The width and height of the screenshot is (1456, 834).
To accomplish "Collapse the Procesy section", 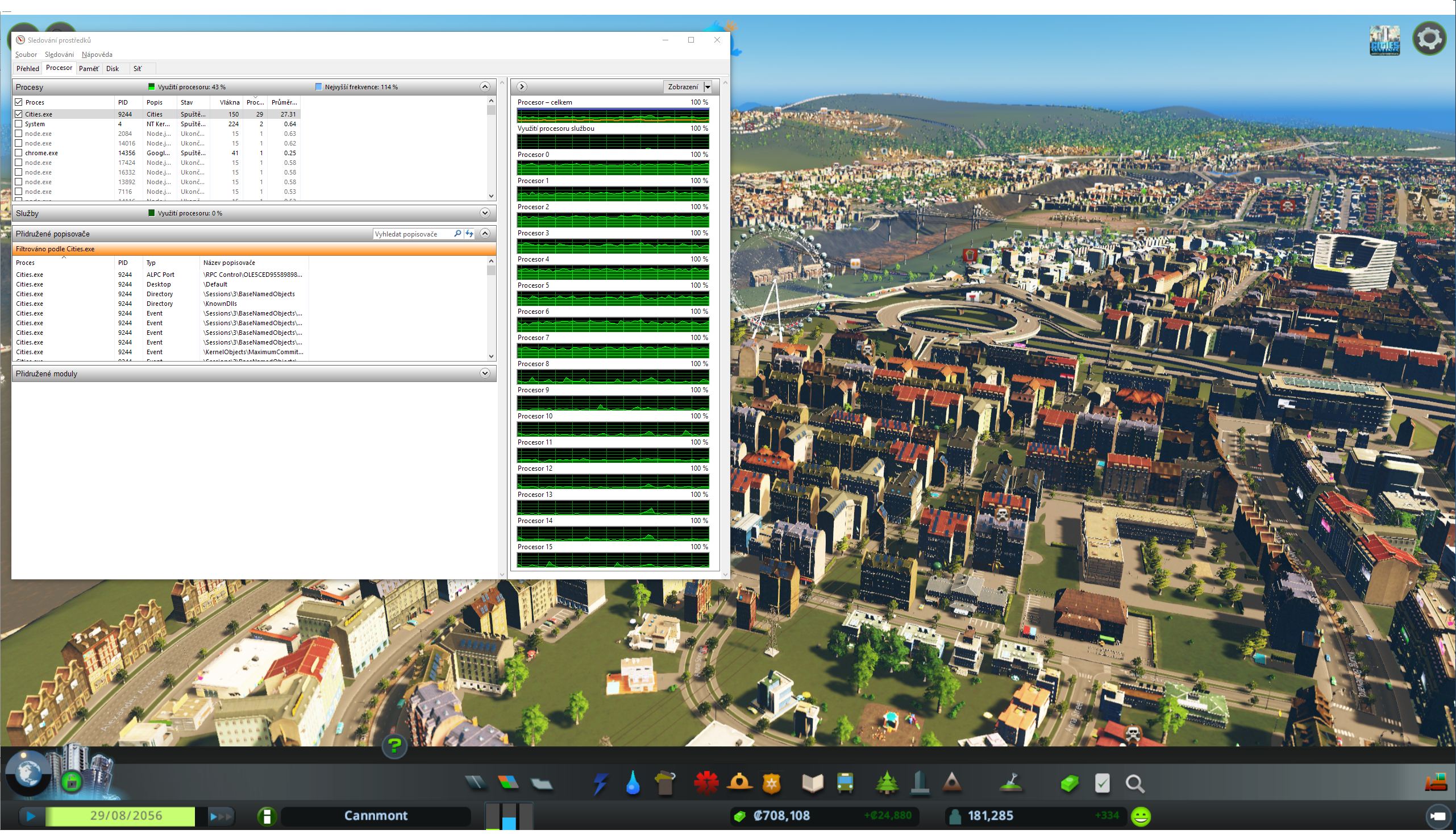I will (485, 87).
